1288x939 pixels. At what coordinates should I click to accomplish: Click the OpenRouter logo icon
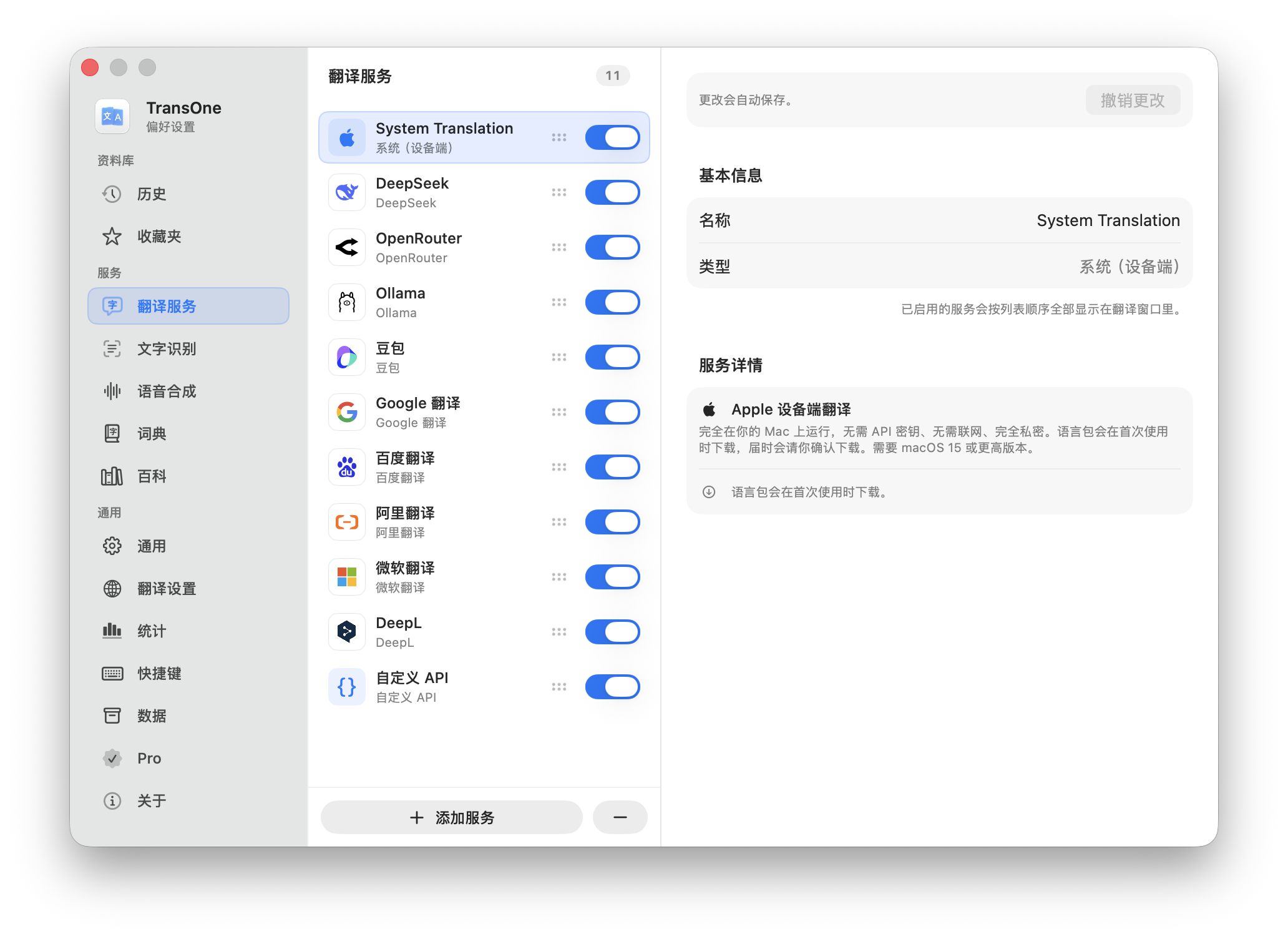(x=347, y=247)
